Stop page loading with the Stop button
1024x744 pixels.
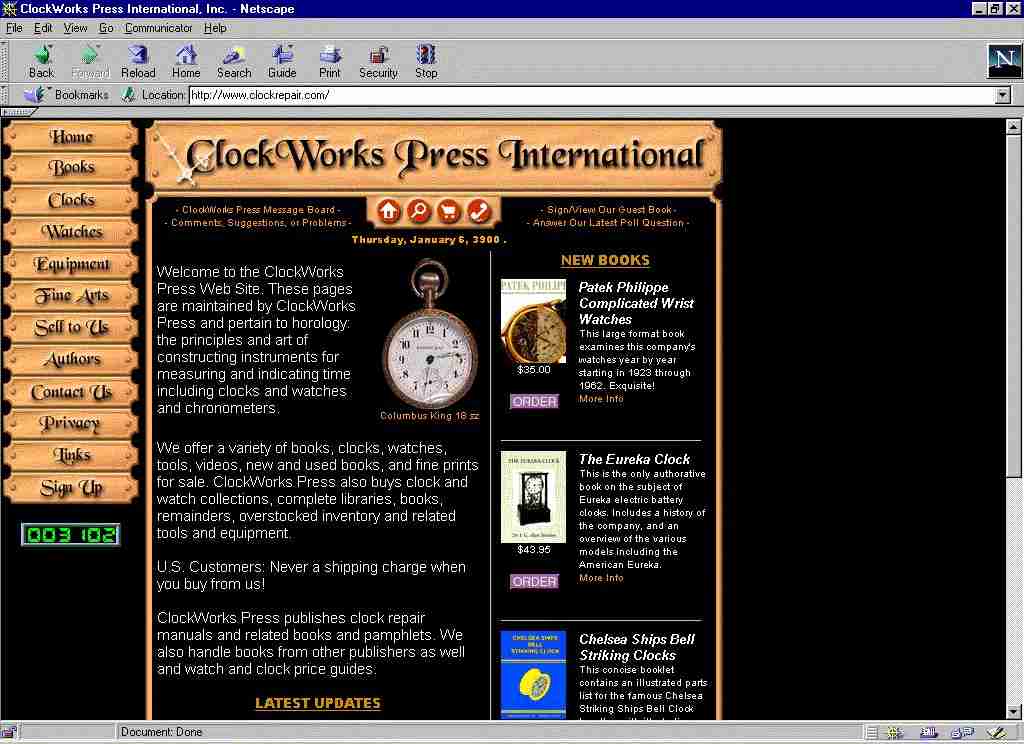click(x=426, y=61)
